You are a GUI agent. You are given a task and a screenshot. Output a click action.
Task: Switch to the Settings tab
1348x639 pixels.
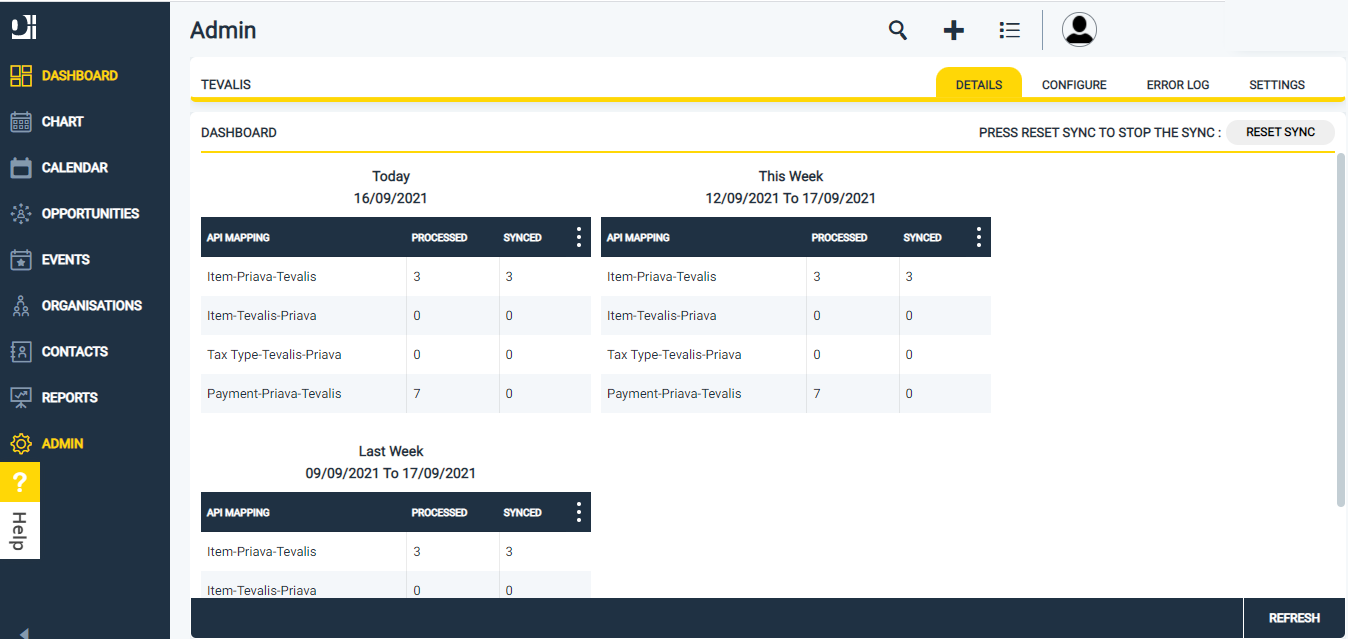(x=1277, y=85)
